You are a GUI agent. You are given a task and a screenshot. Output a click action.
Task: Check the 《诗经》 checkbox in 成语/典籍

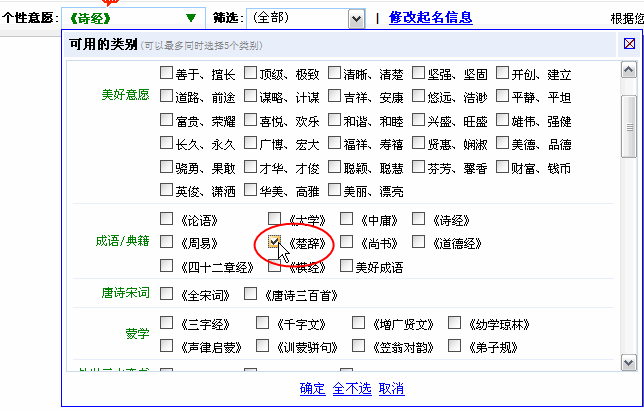[419, 218]
